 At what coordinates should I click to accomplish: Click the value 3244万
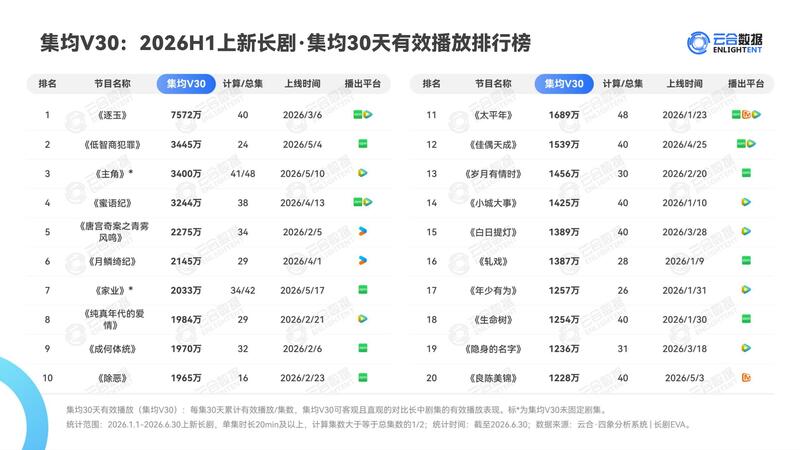pos(186,203)
